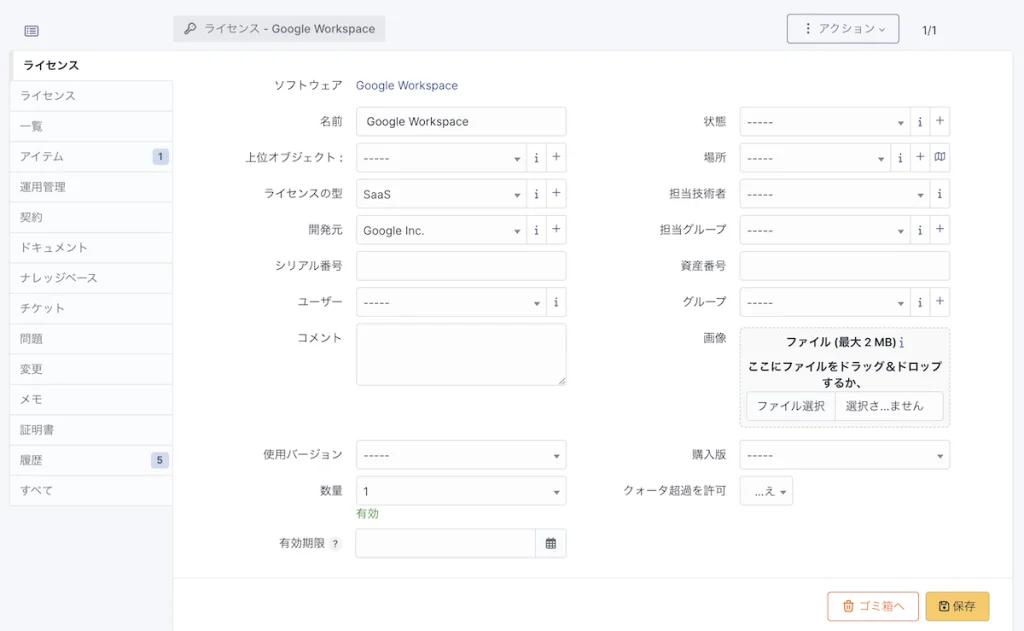Open 一覧 tab in sidebar
Screen dimensions: 1024x631
(91, 126)
